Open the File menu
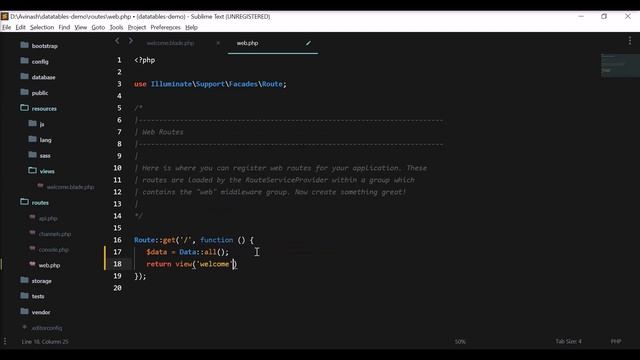Screen dimensions: 640x360 tap(7, 27)
